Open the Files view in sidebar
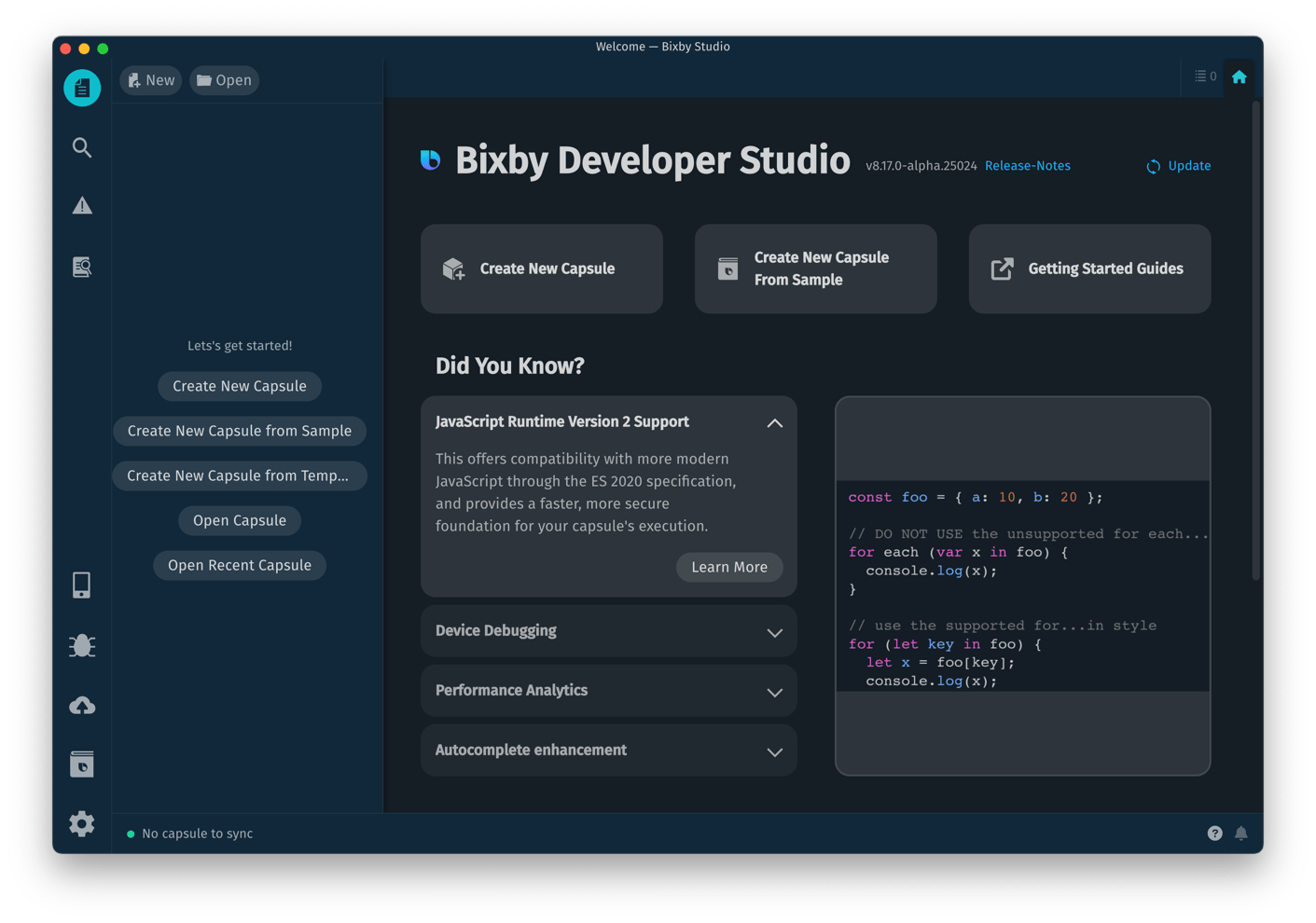The image size is (1316, 923). pos(82,88)
